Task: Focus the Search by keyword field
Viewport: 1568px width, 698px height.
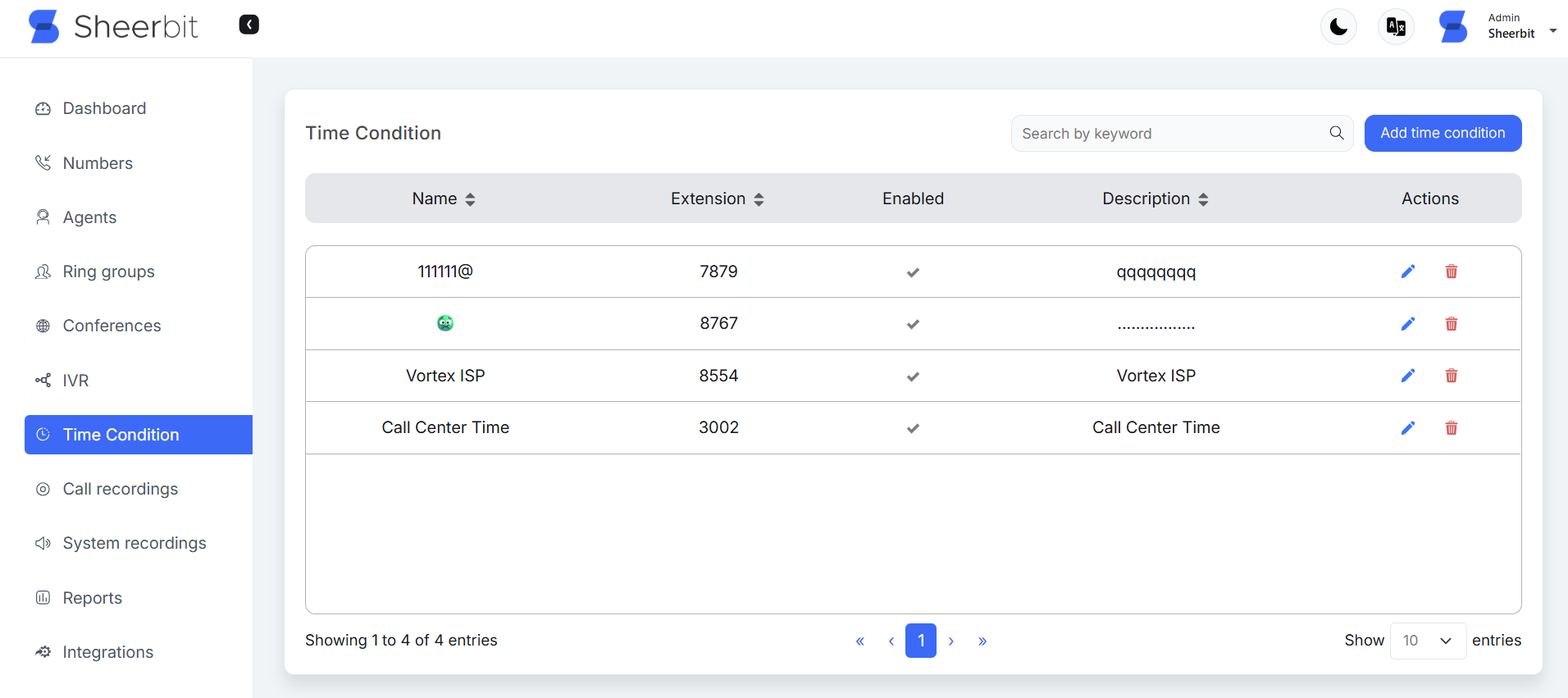Action: coord(1169,134)
